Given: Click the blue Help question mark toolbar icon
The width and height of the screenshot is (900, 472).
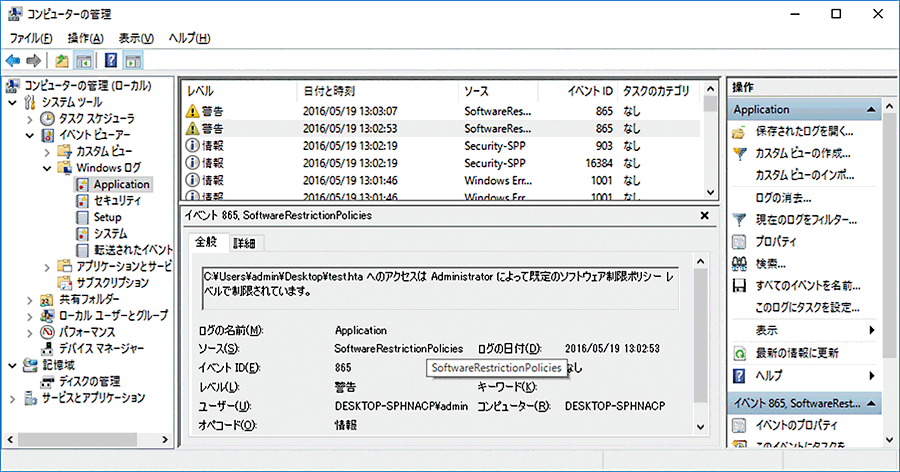Looking at the screenshot, I should coord(112,61).
